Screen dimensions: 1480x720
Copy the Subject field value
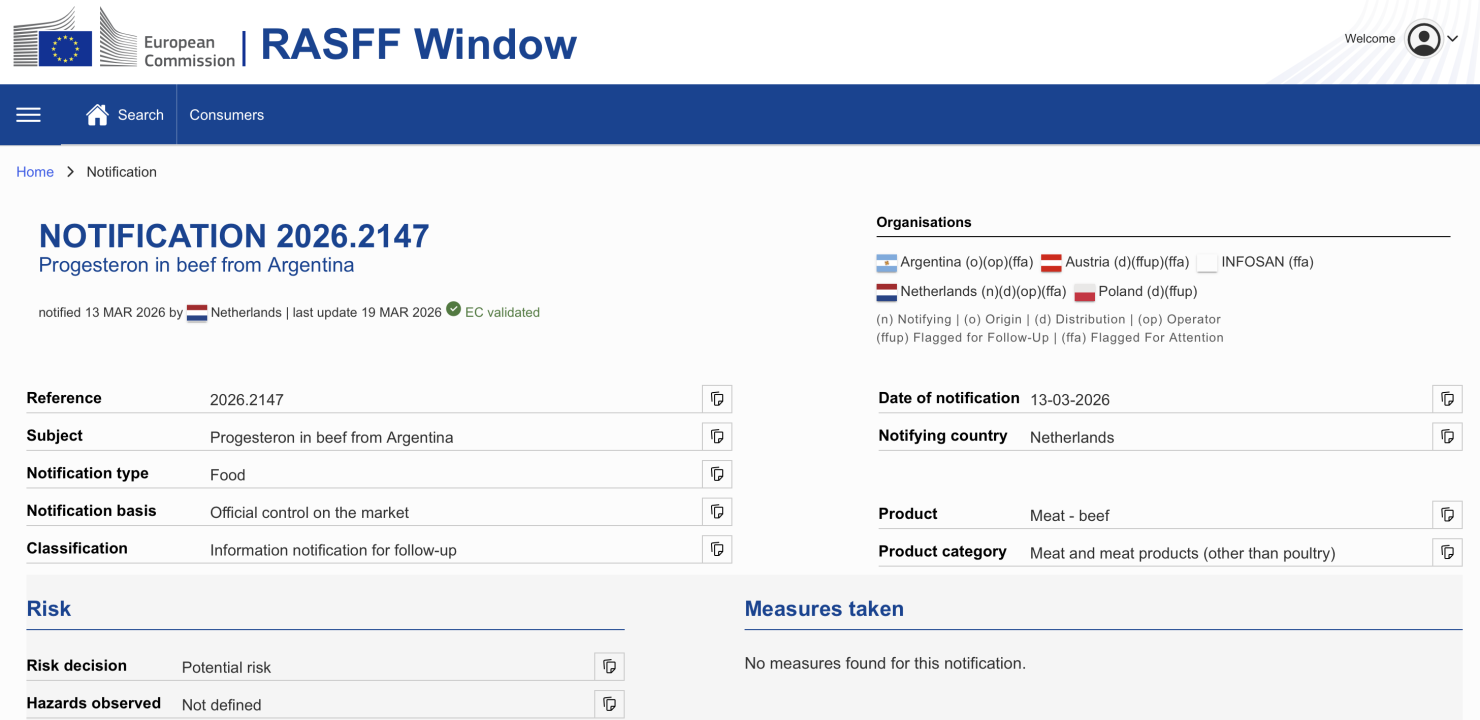(717, 436)
